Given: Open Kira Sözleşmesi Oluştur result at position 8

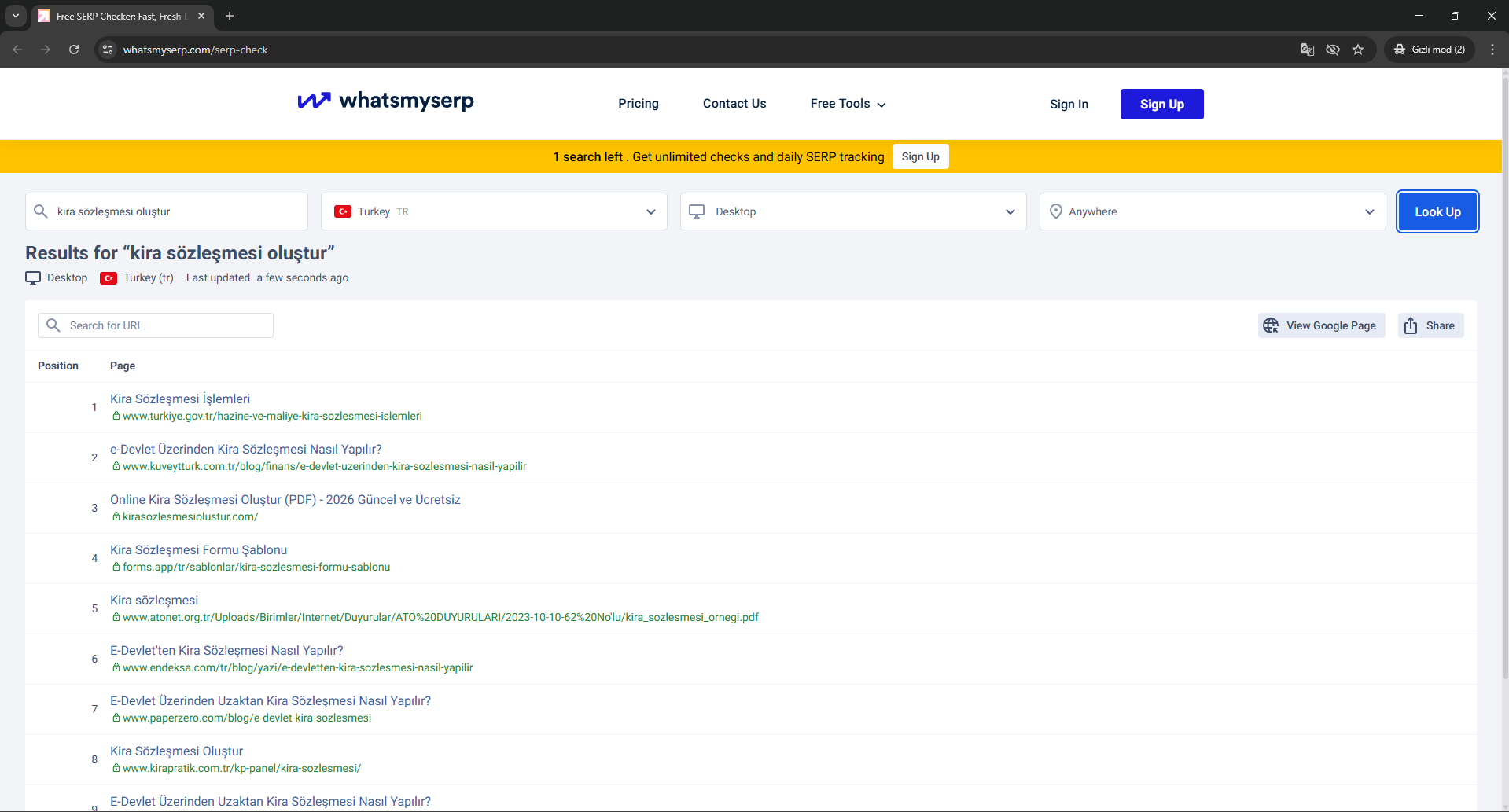Looking at the screenshot, I should coord(177,751).
